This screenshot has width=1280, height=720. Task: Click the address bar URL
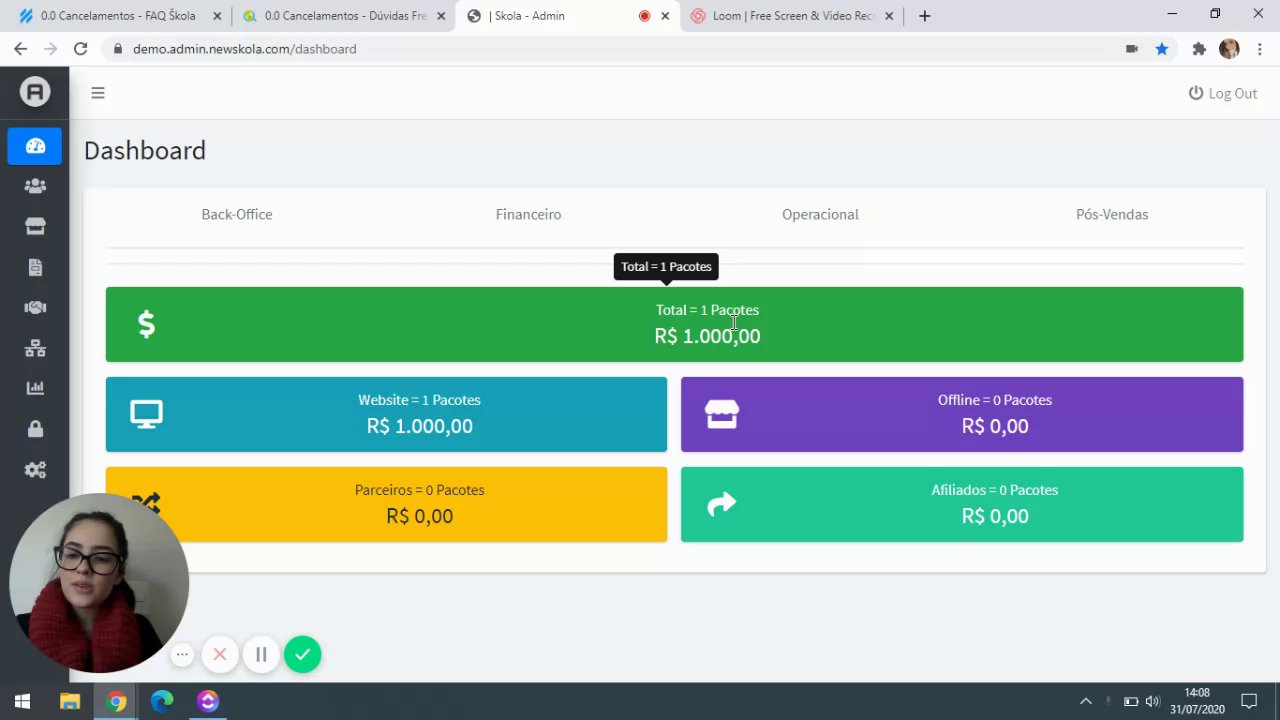click(x=244, y=49)
